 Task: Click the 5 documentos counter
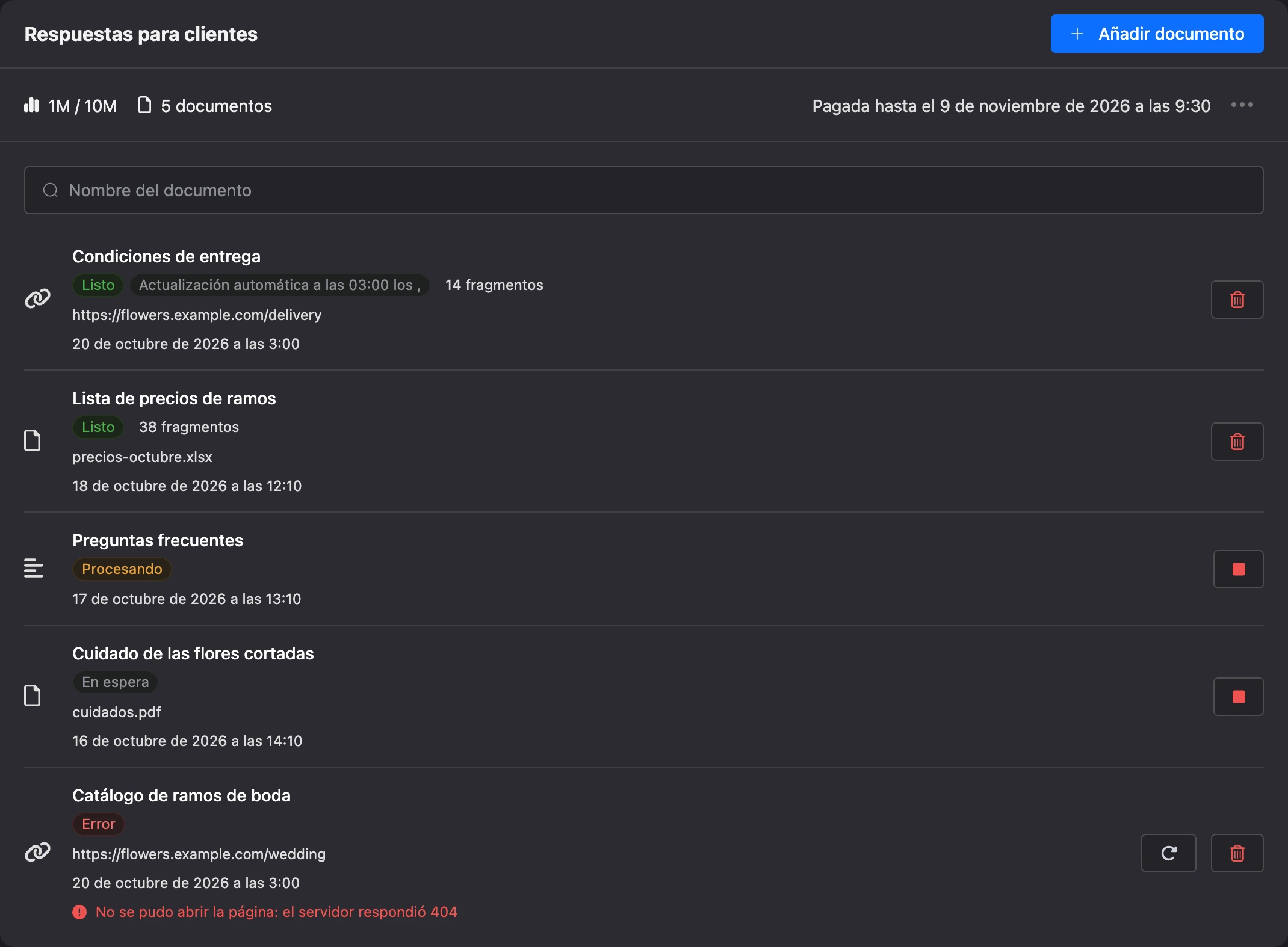coord(205,106)
